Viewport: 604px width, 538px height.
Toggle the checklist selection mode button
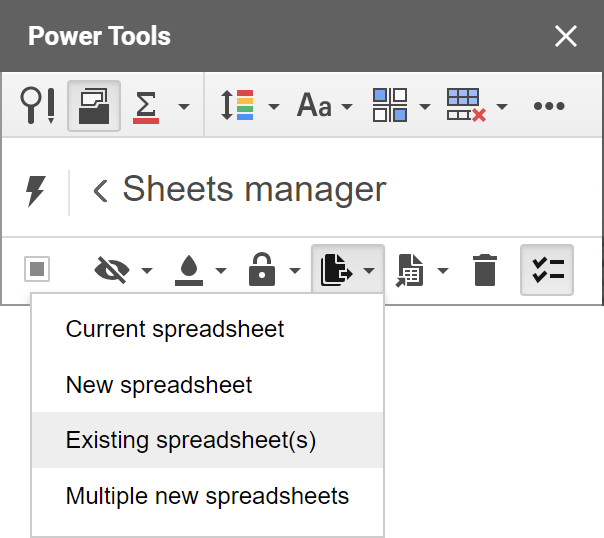point(547,270)
